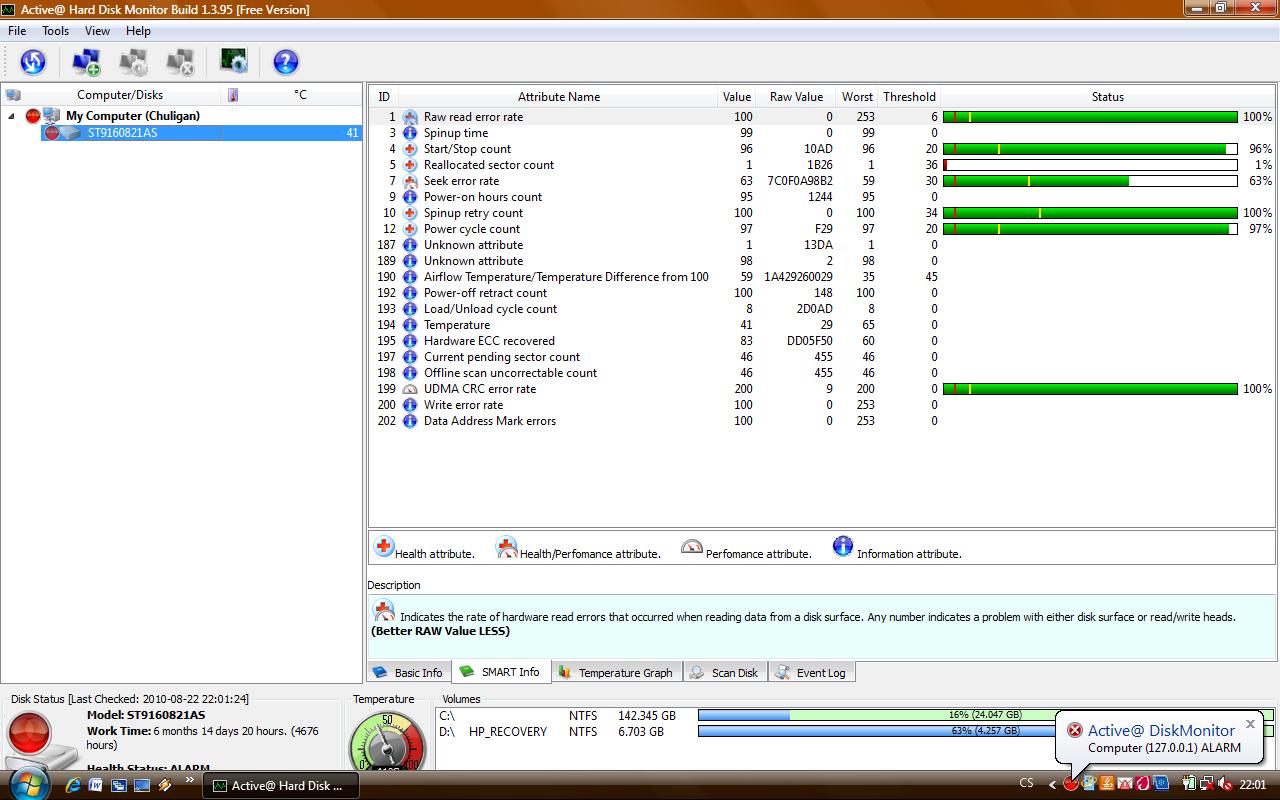Select the Hardware ECC recovered row
This screenshot has height=800, width=1280.
pyautogui.click(x=822, y=341)
